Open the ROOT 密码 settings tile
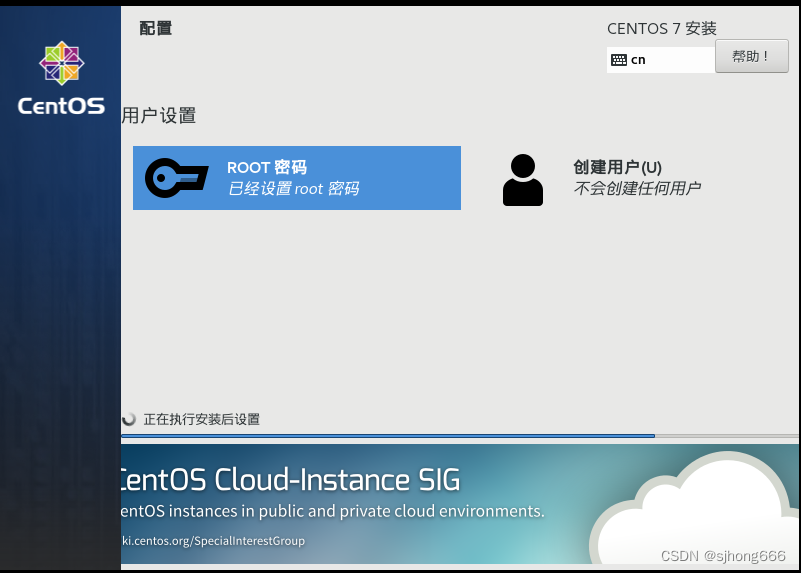The width and height of the screenshot is (801, 573). pos(297,178)
